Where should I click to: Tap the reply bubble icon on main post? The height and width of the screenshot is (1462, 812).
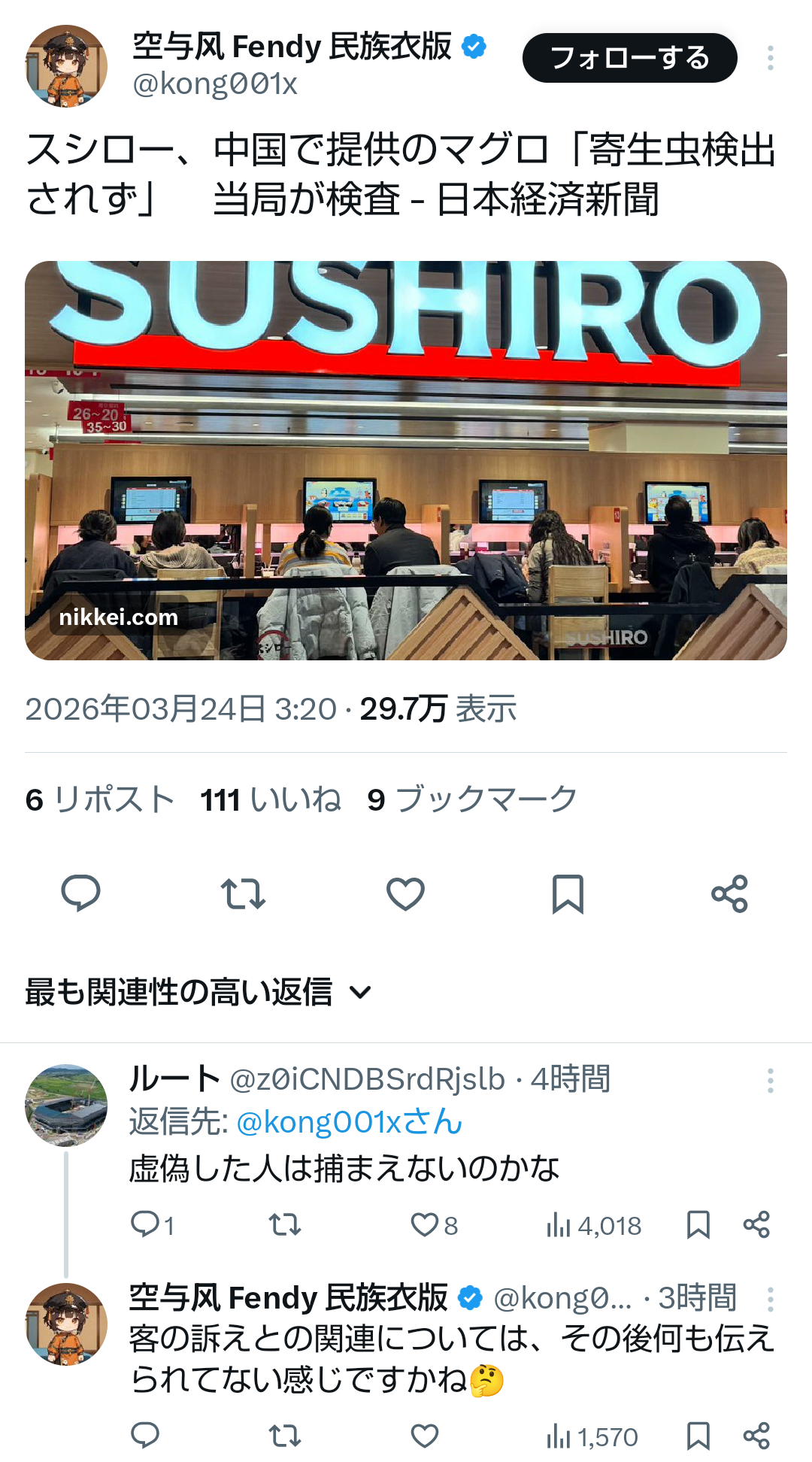80,893
